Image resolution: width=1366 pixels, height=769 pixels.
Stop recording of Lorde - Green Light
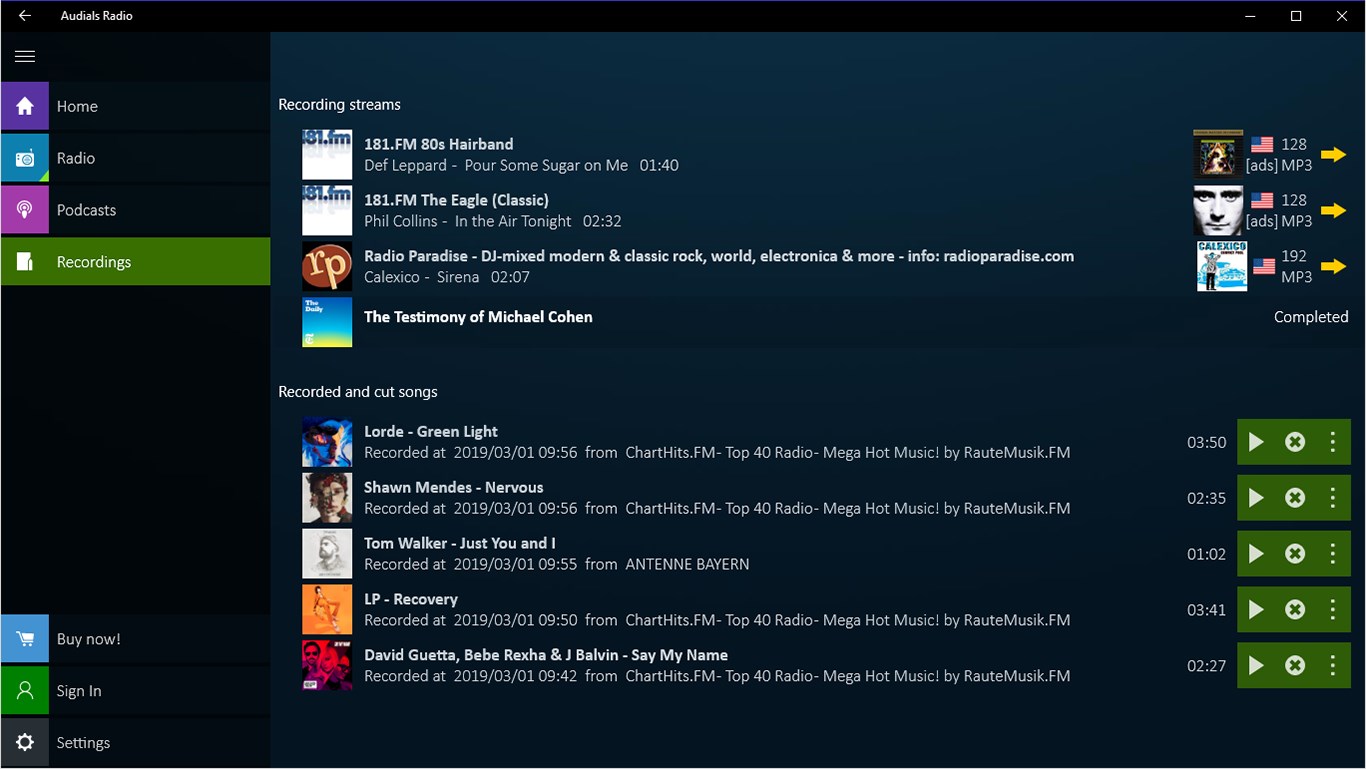(1294, 441)
